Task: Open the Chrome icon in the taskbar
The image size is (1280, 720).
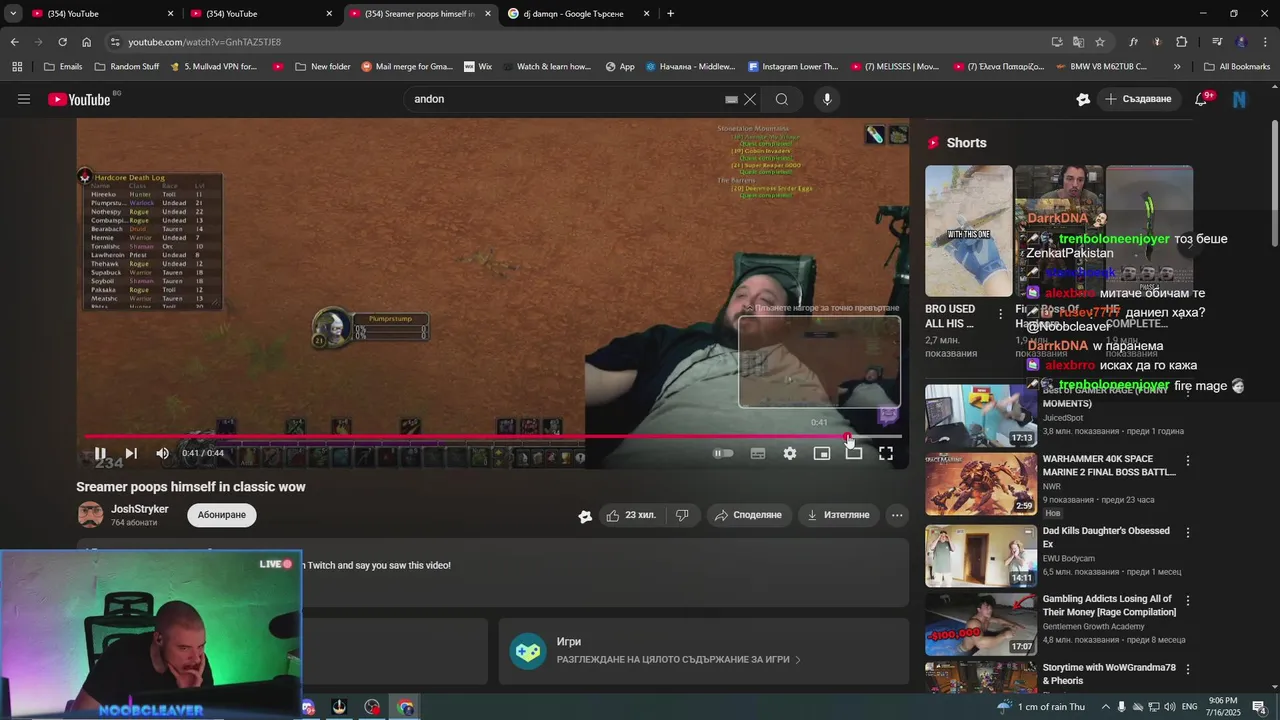Action: point(405,707)
